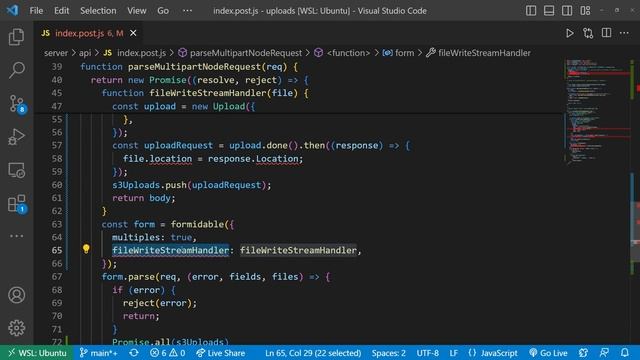Click 'response.Location' on line 58
The width and height of the screenshot is (640, 360).
[x=253, y=159]
